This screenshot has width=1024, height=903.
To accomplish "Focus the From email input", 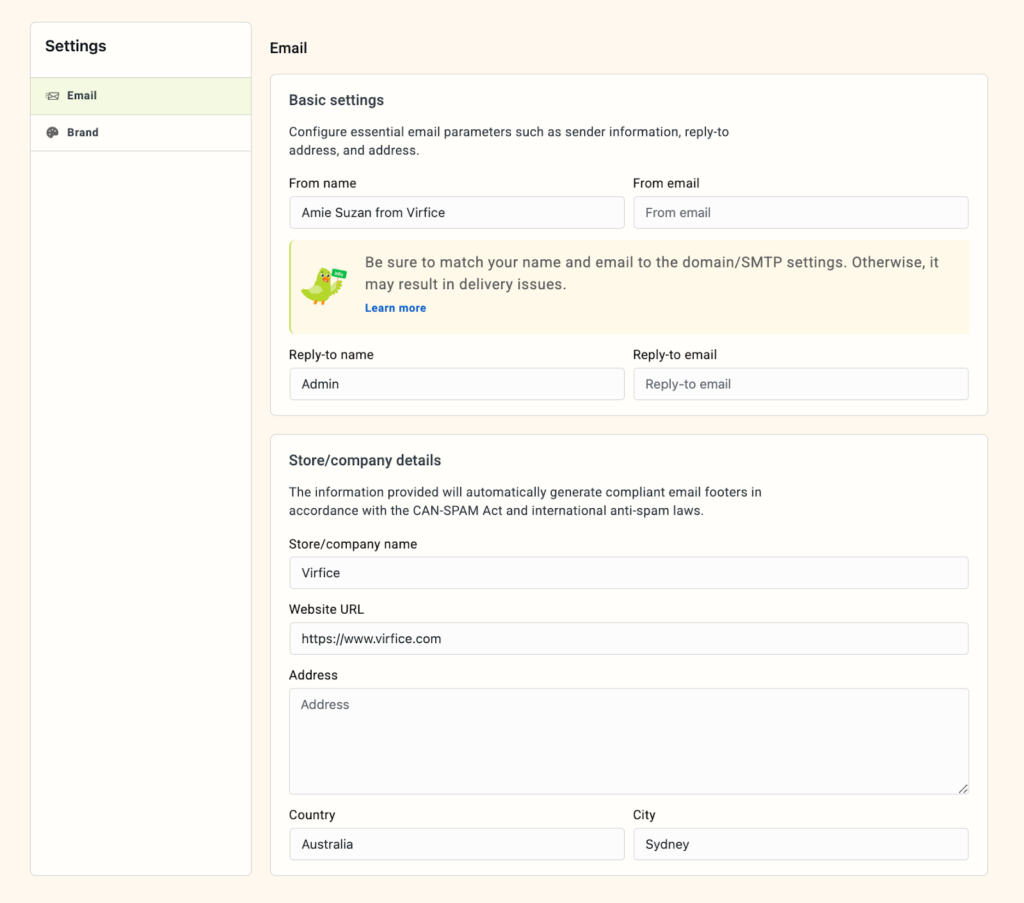I will pos(801,213).
